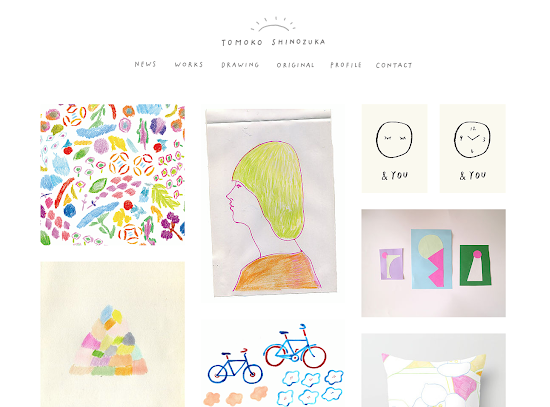Go to the Drawing page

tap(240, 65)
